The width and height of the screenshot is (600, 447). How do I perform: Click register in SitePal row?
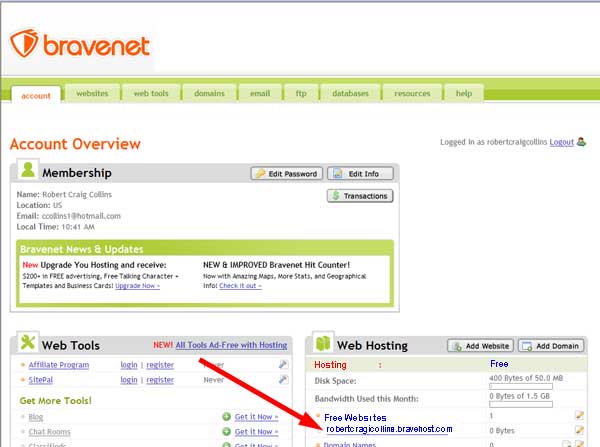[160, 380]
